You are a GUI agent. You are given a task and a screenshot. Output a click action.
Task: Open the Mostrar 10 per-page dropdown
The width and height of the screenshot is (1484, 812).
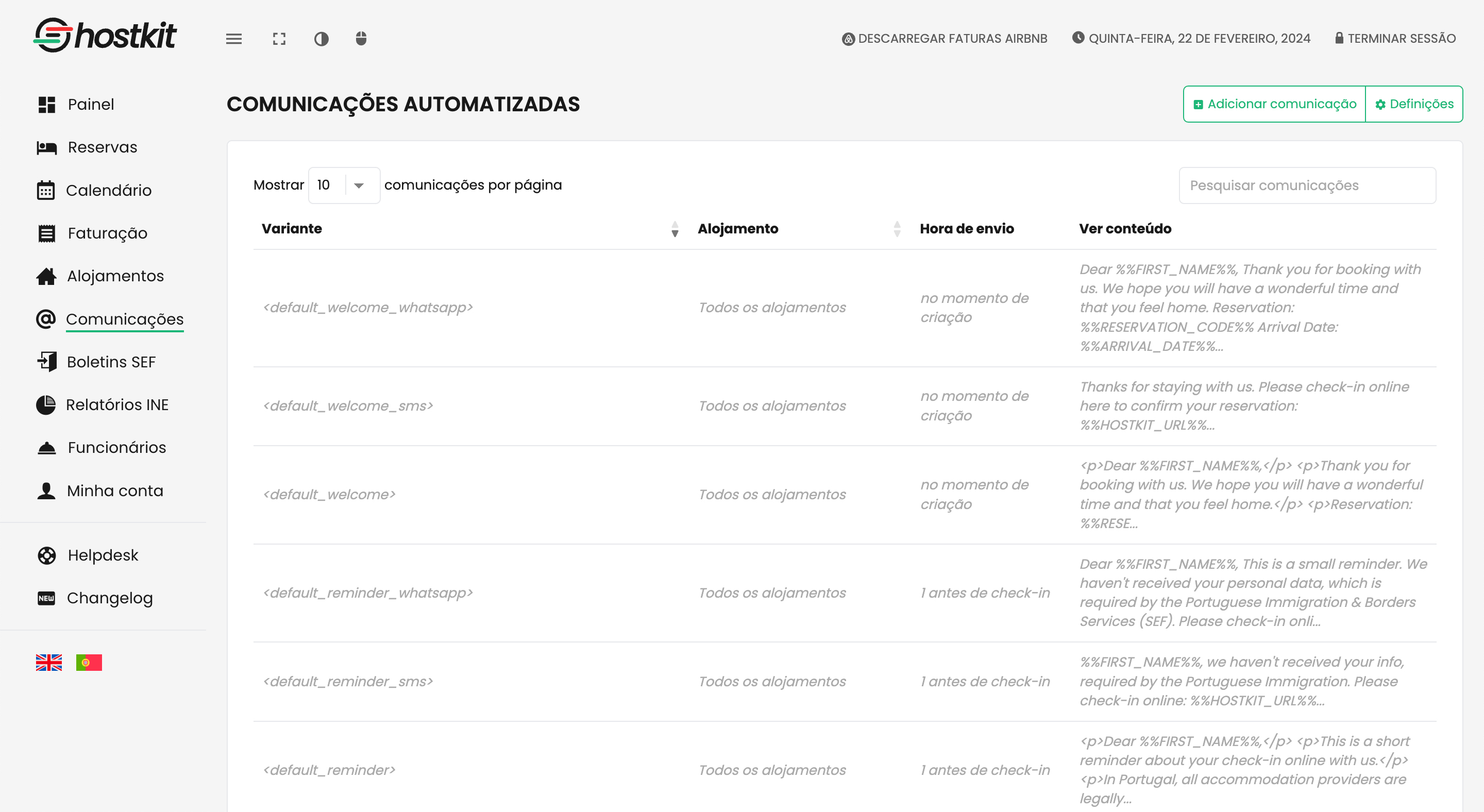point(344,185)
